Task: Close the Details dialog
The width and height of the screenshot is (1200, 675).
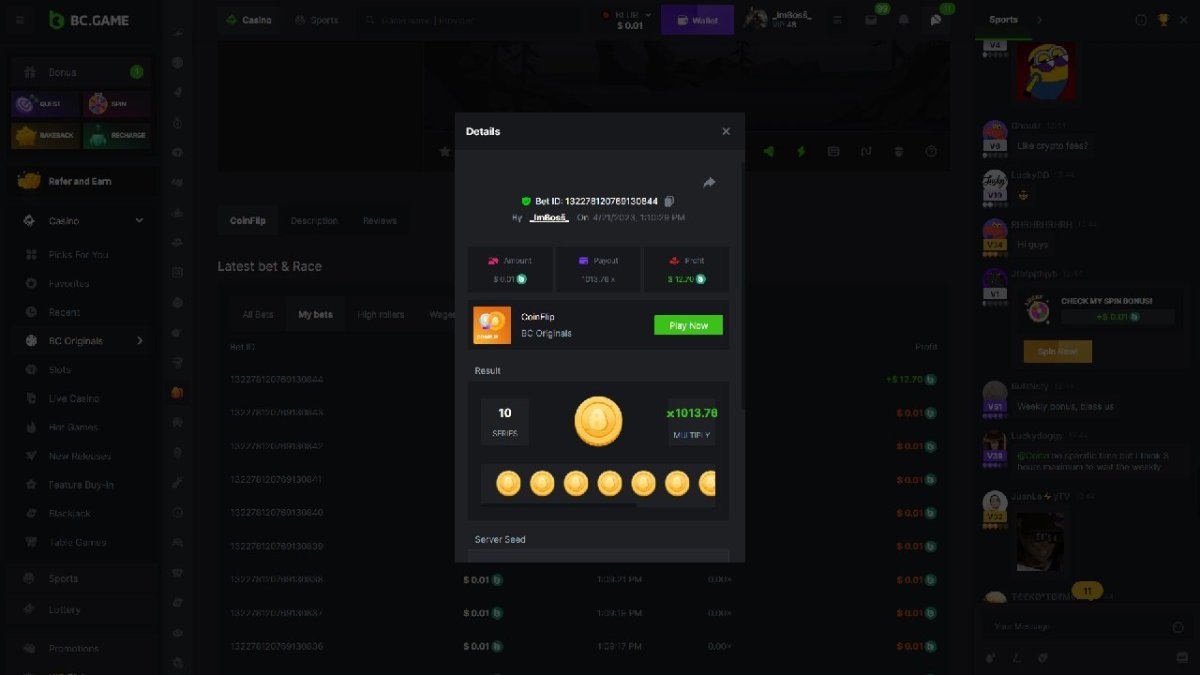Action: tap(726, 131)
